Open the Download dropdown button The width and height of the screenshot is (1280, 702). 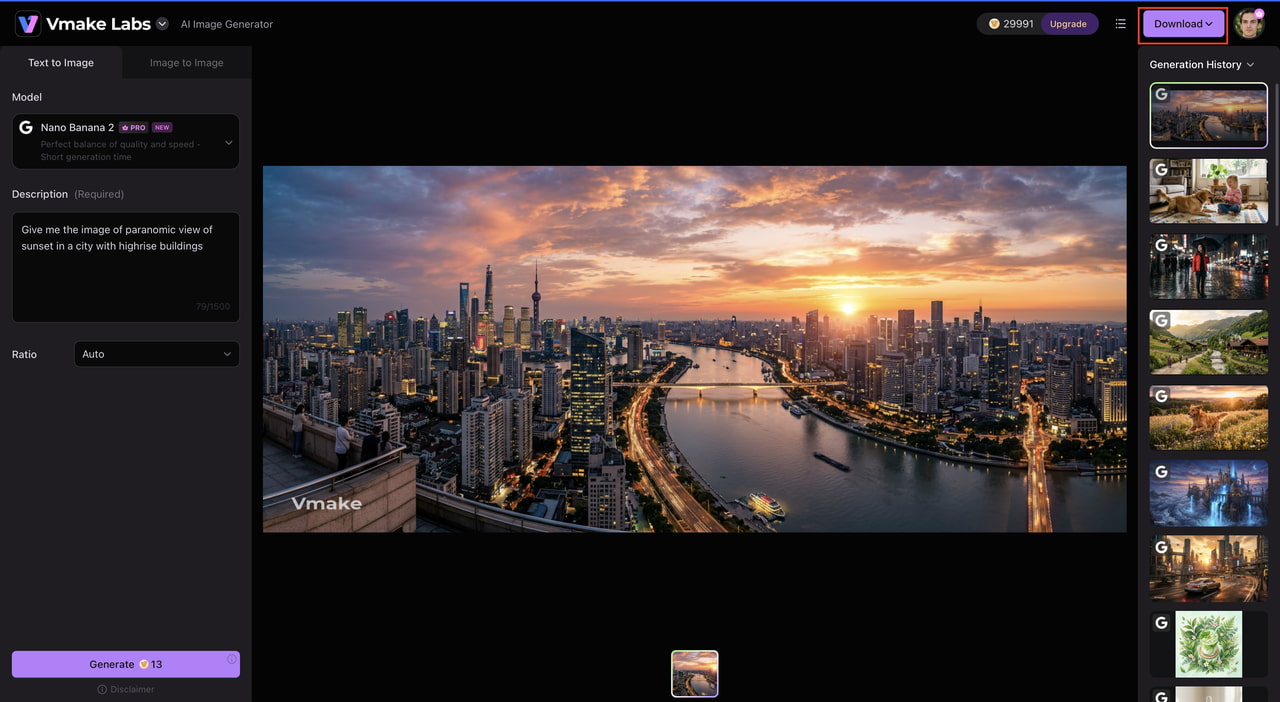pyautogui.click(x=1184, y=24)
